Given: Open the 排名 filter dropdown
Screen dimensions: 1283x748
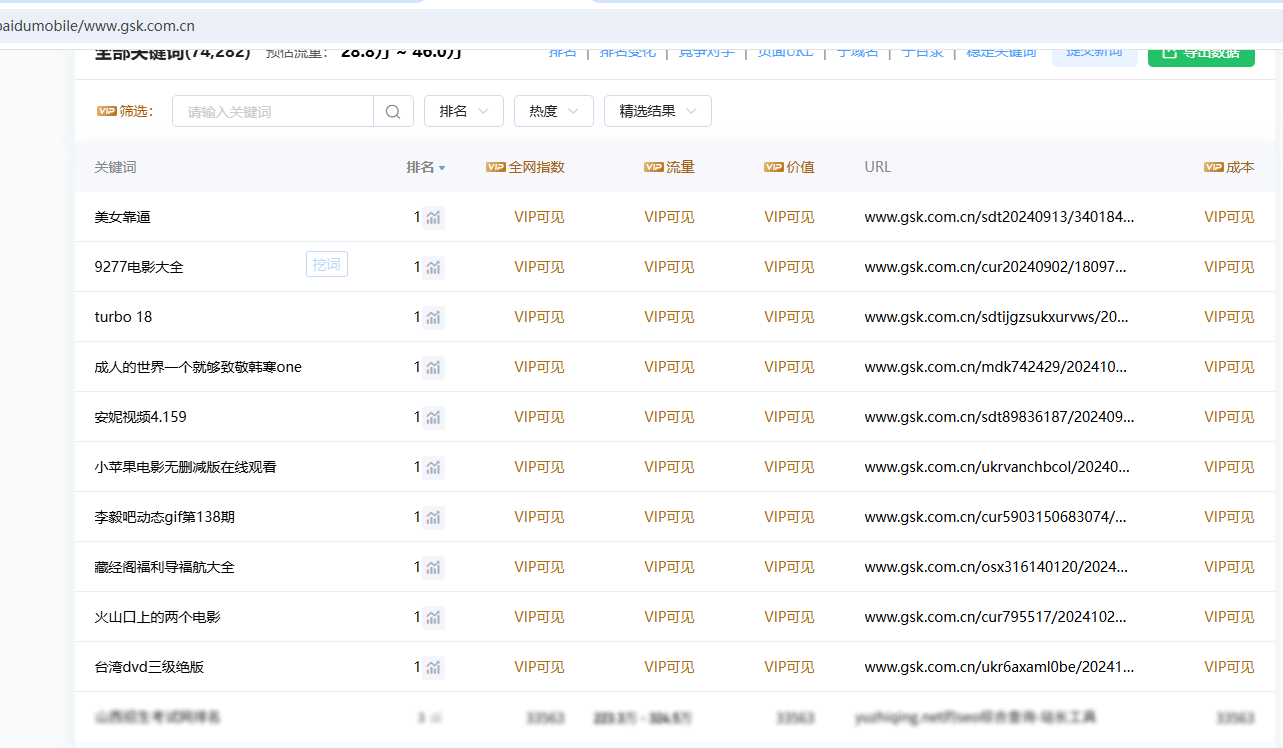Looking at the screenshot, I should [x=464, y=111].
